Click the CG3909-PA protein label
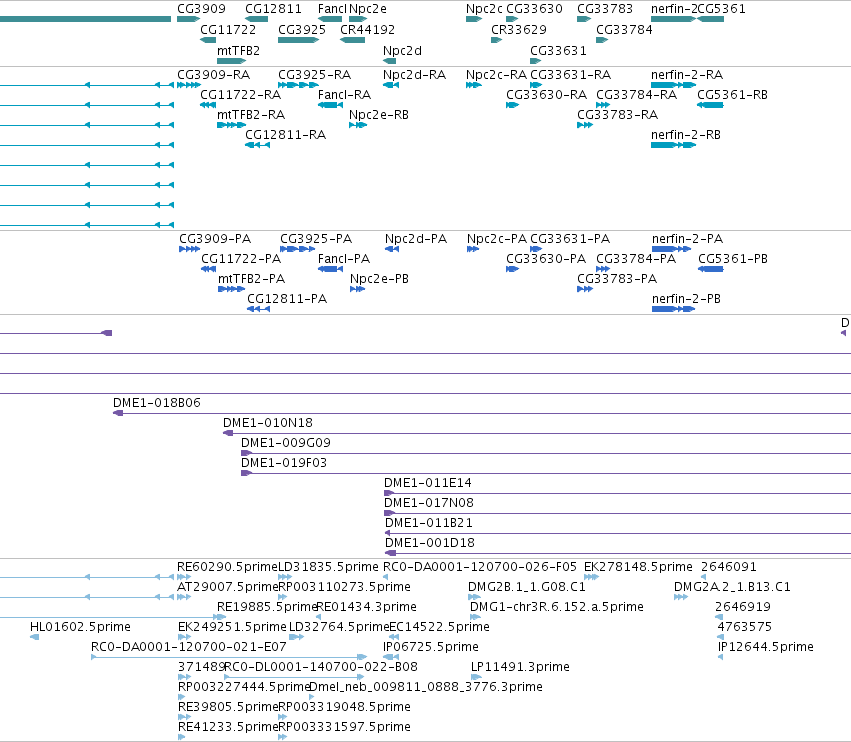Image resolution: width=851 pixels, height=742 pixels. (x=215, y=239)
